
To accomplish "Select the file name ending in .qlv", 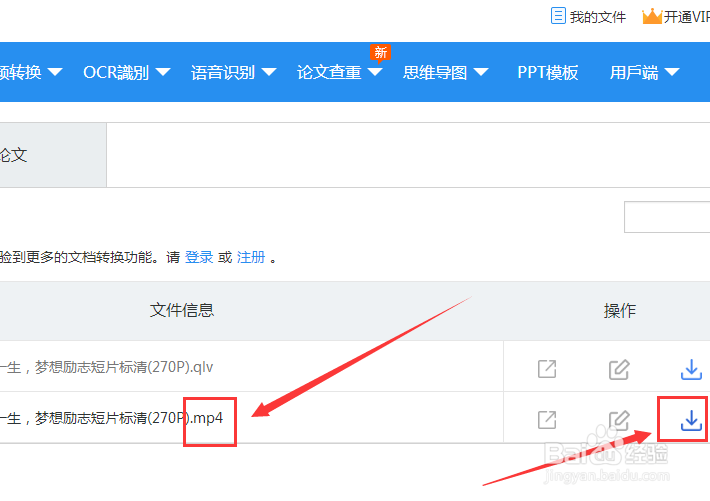I will pos(106,367).
